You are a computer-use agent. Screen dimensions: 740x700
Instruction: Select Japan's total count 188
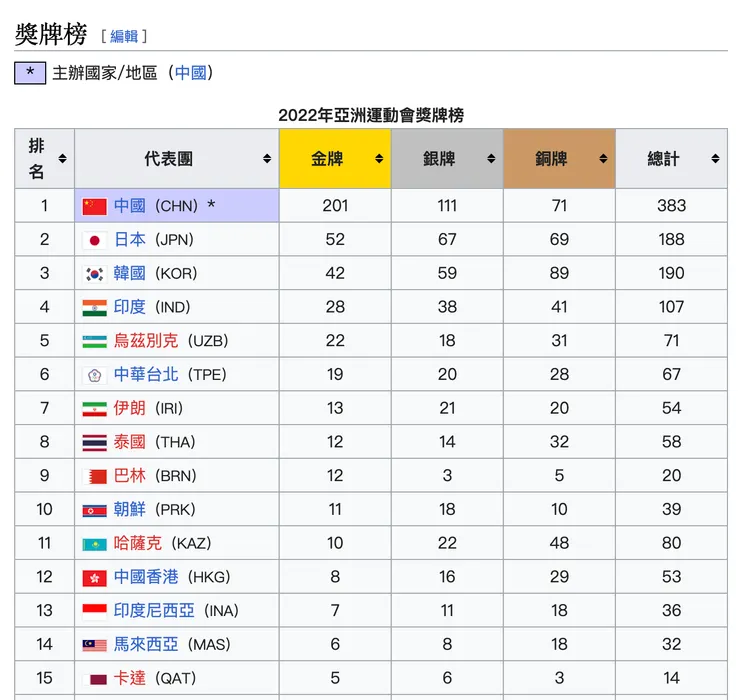pos(672,239)
